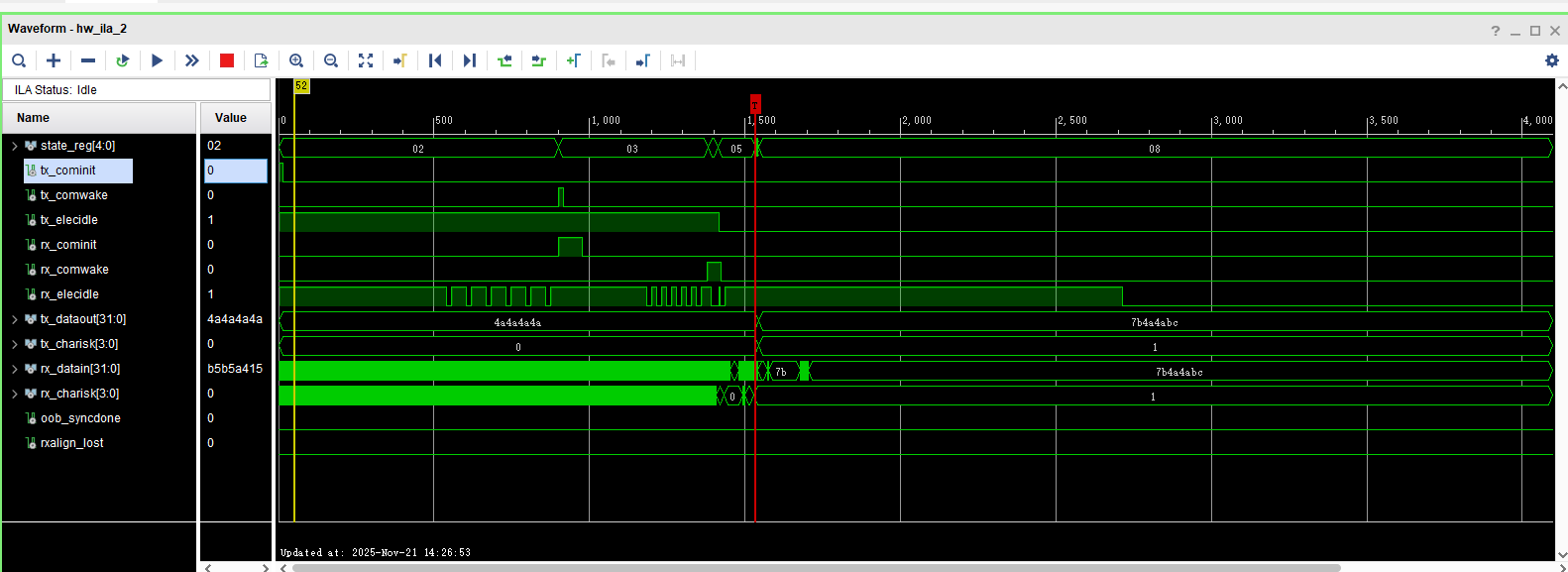The width and height of the screenshot is (1568, 572).
Task: Go to cursor icon in toolbar
Action: point(400,60)
